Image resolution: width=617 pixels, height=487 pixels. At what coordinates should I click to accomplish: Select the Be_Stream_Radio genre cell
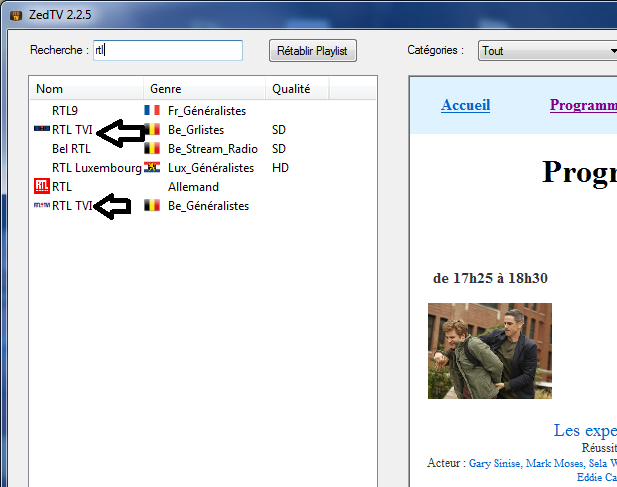213,149
